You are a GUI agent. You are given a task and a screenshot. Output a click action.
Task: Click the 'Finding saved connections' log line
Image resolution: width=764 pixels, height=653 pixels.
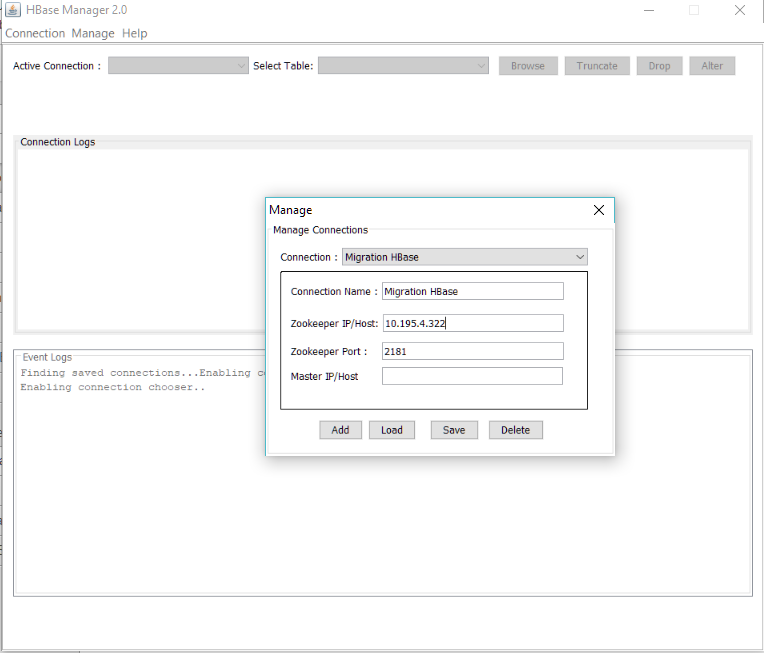pyautogui.click(x=143, y=373)
